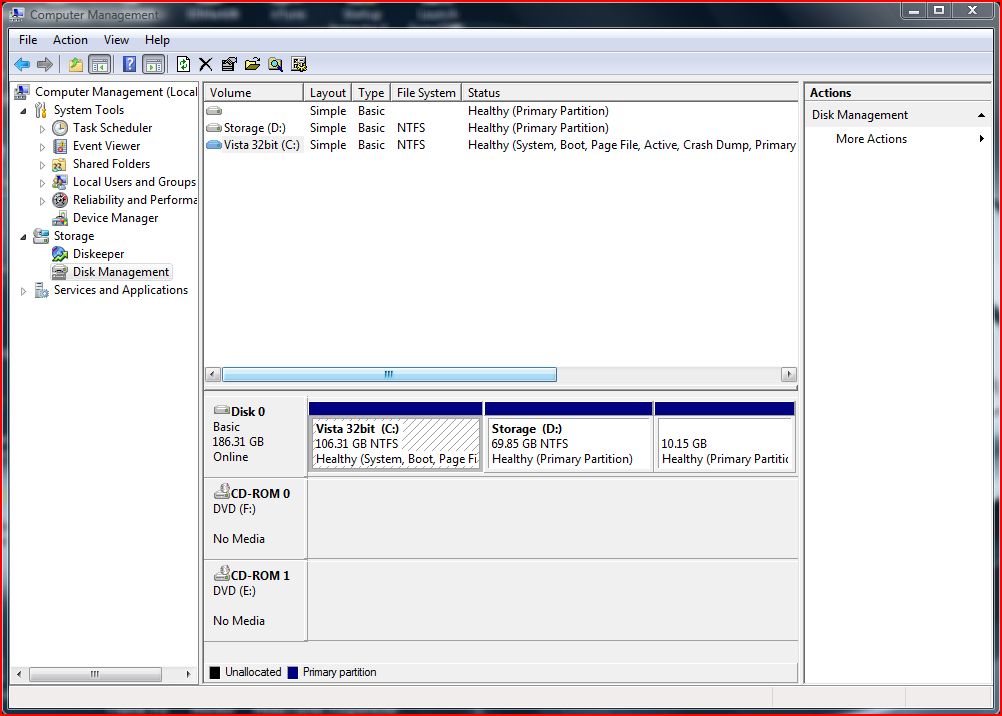Click the Primary partition blue legend swatch
The height and width of the screenshot is (716, 1002).
click(x=293, y=673)
